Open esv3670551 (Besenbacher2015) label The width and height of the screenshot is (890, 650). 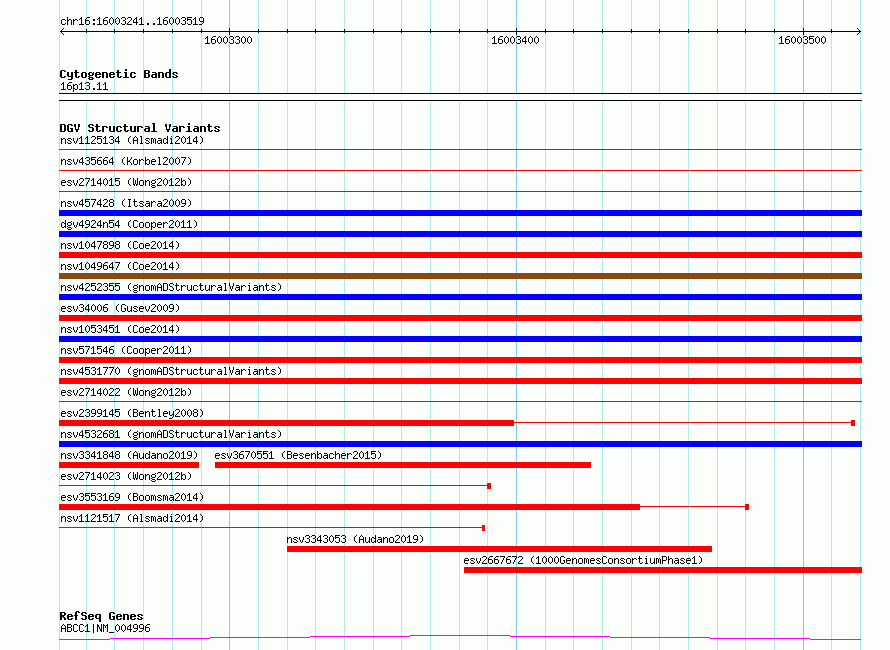click(298, 455)
